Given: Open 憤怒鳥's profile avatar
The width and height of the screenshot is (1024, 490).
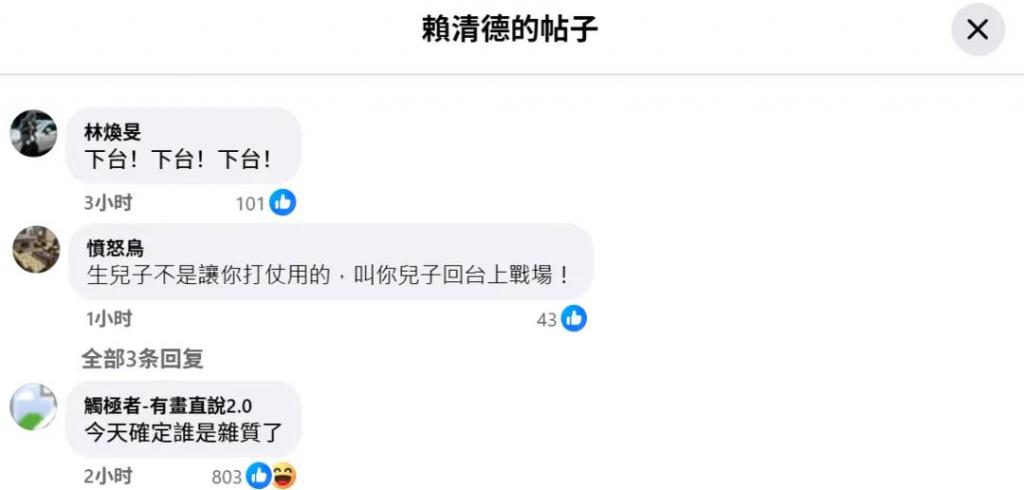Looking at the screenshot, I should click(36, 249).
